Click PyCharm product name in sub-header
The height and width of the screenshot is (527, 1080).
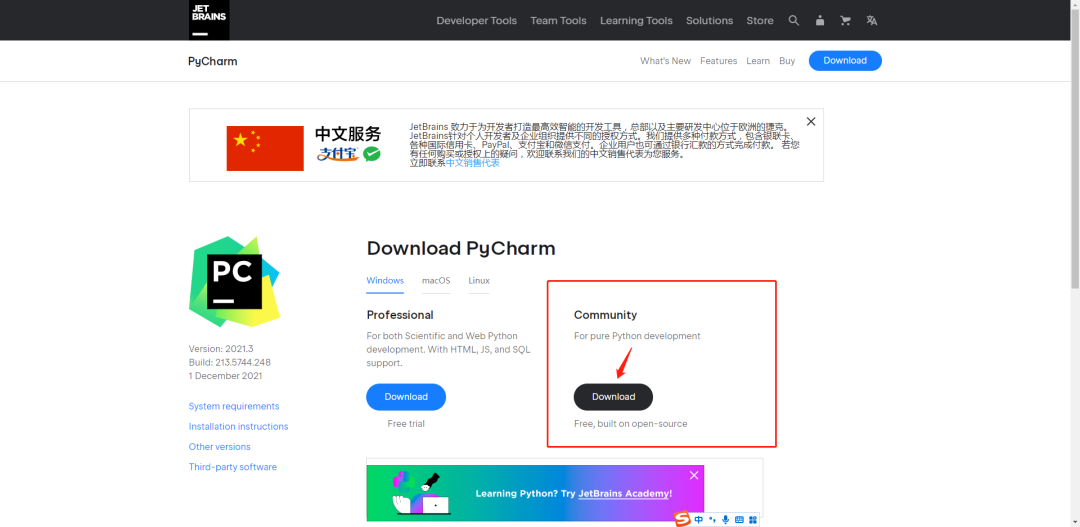tap(213, 61)
